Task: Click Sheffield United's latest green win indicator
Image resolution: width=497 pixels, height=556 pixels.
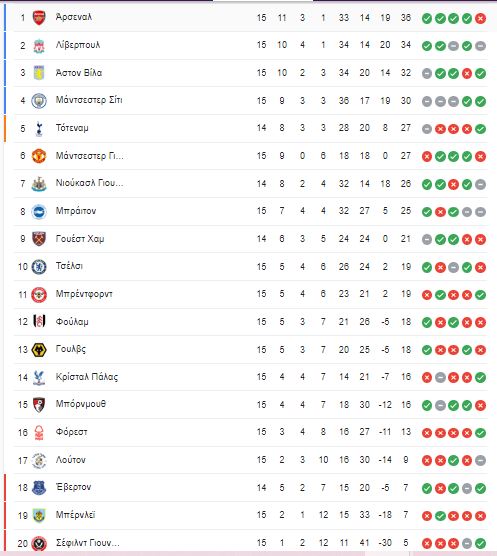Action: click(480, 543)
